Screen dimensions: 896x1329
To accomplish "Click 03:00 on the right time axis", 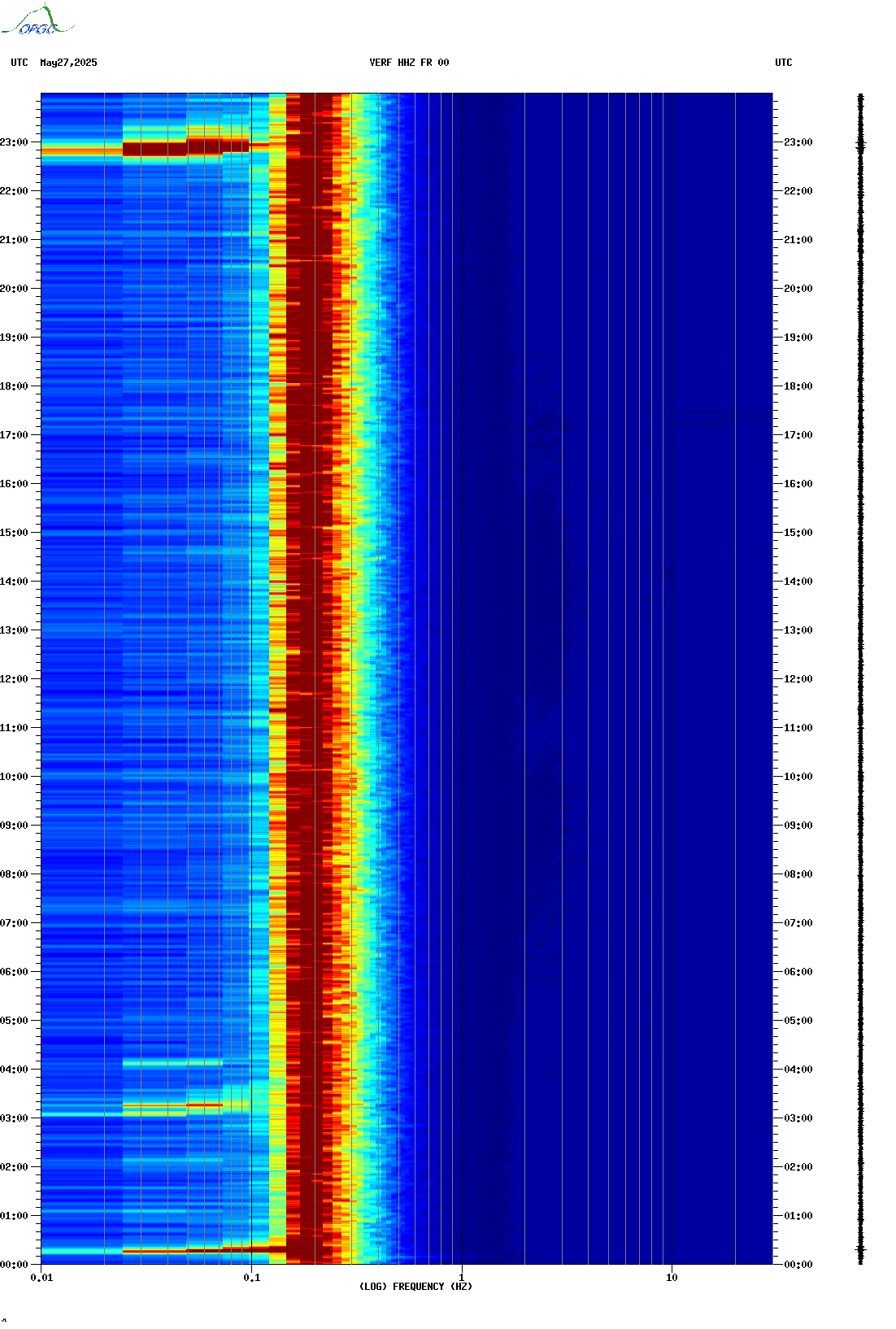I will pos(798,1118).
